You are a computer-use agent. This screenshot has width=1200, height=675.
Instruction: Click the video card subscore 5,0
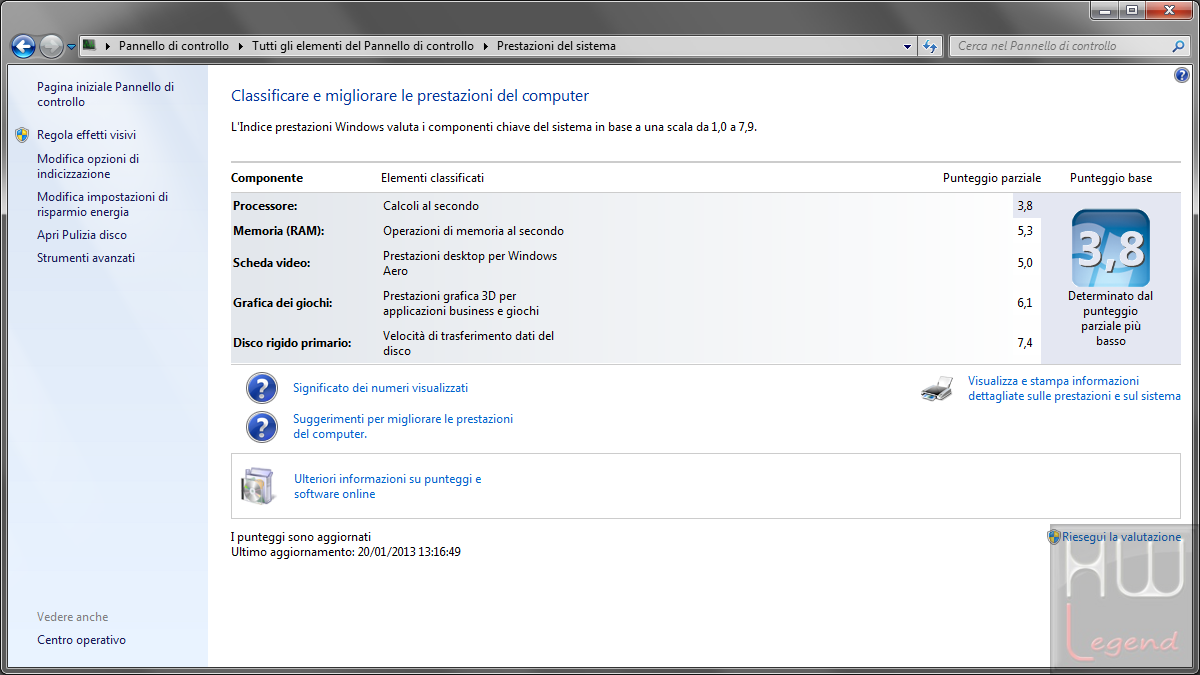(1025, 263)
